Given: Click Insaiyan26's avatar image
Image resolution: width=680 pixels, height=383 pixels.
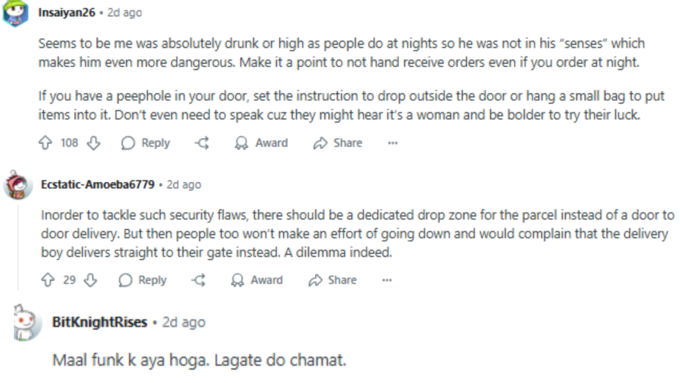Looking at the screenshot, I should (15, 13).
